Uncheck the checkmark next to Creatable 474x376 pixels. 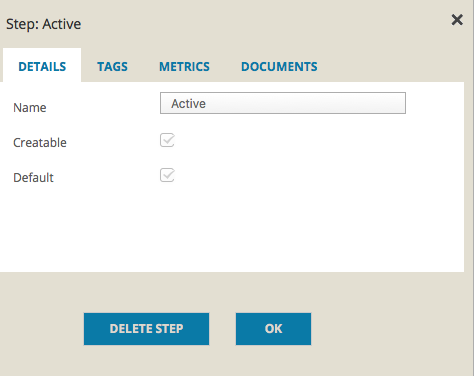(167, 140)
